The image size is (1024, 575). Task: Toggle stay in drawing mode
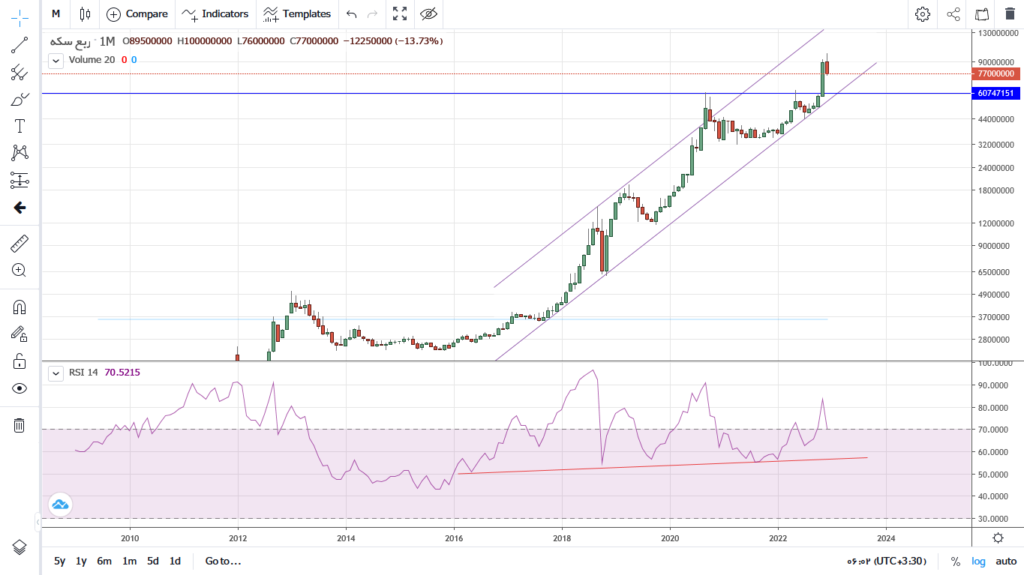20,334
